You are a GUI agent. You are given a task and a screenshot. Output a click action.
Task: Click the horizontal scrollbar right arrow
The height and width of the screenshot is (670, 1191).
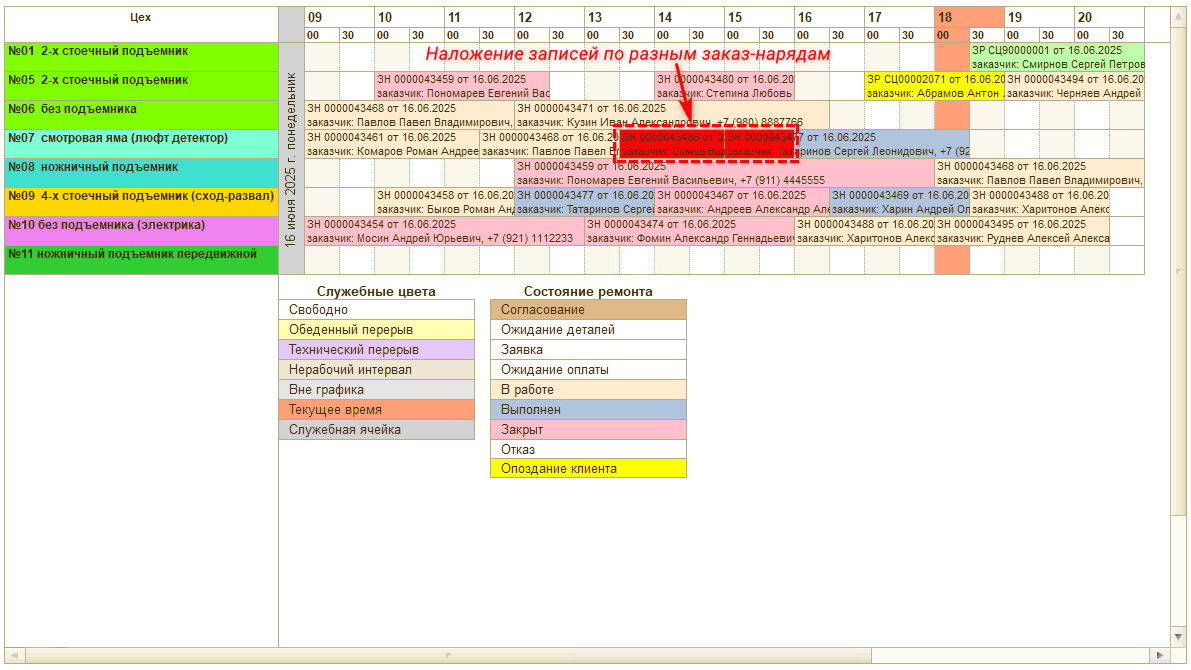tap(1159, 655)
